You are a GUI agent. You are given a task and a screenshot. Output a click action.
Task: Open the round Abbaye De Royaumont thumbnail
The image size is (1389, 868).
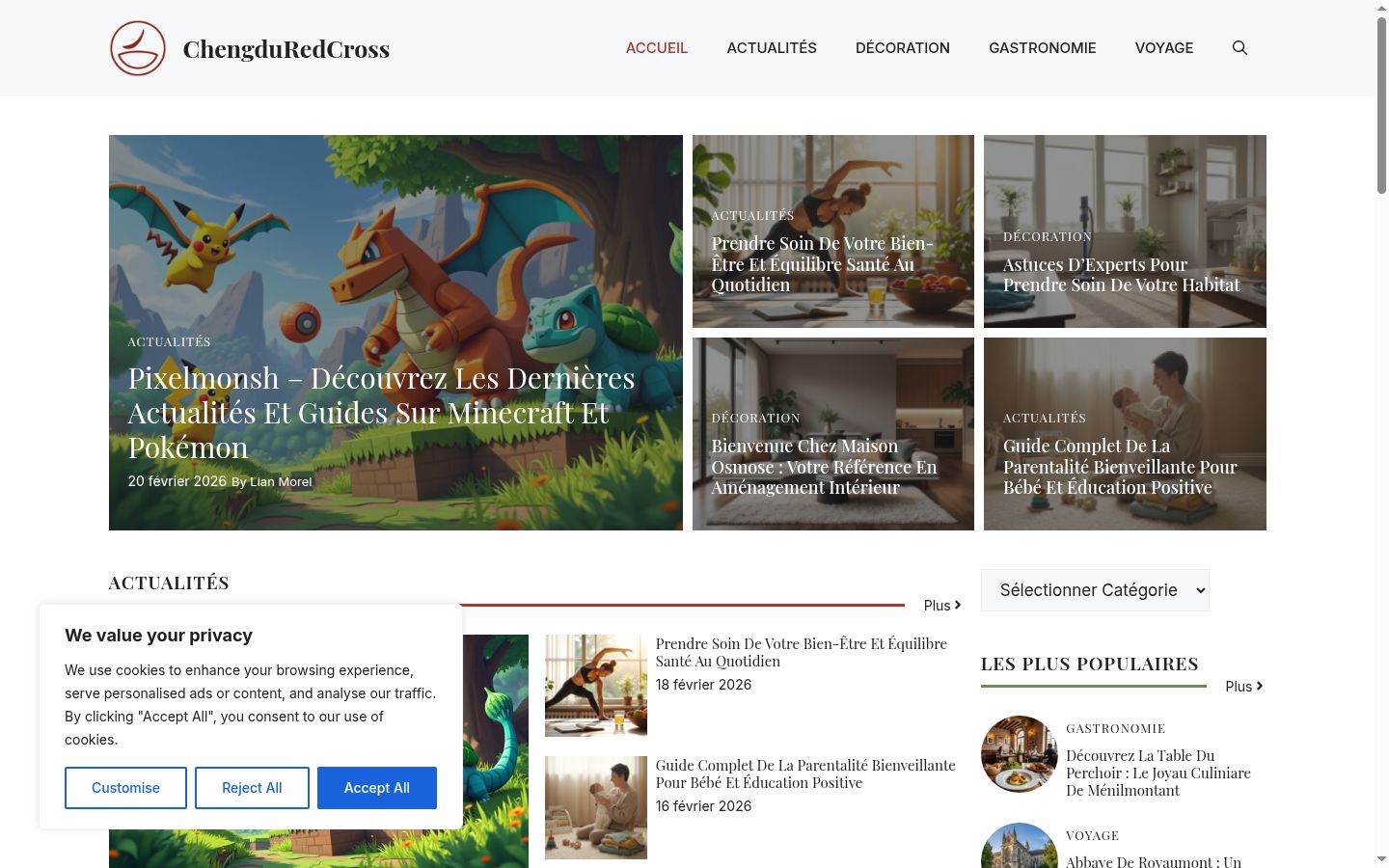click(1020, 846)
